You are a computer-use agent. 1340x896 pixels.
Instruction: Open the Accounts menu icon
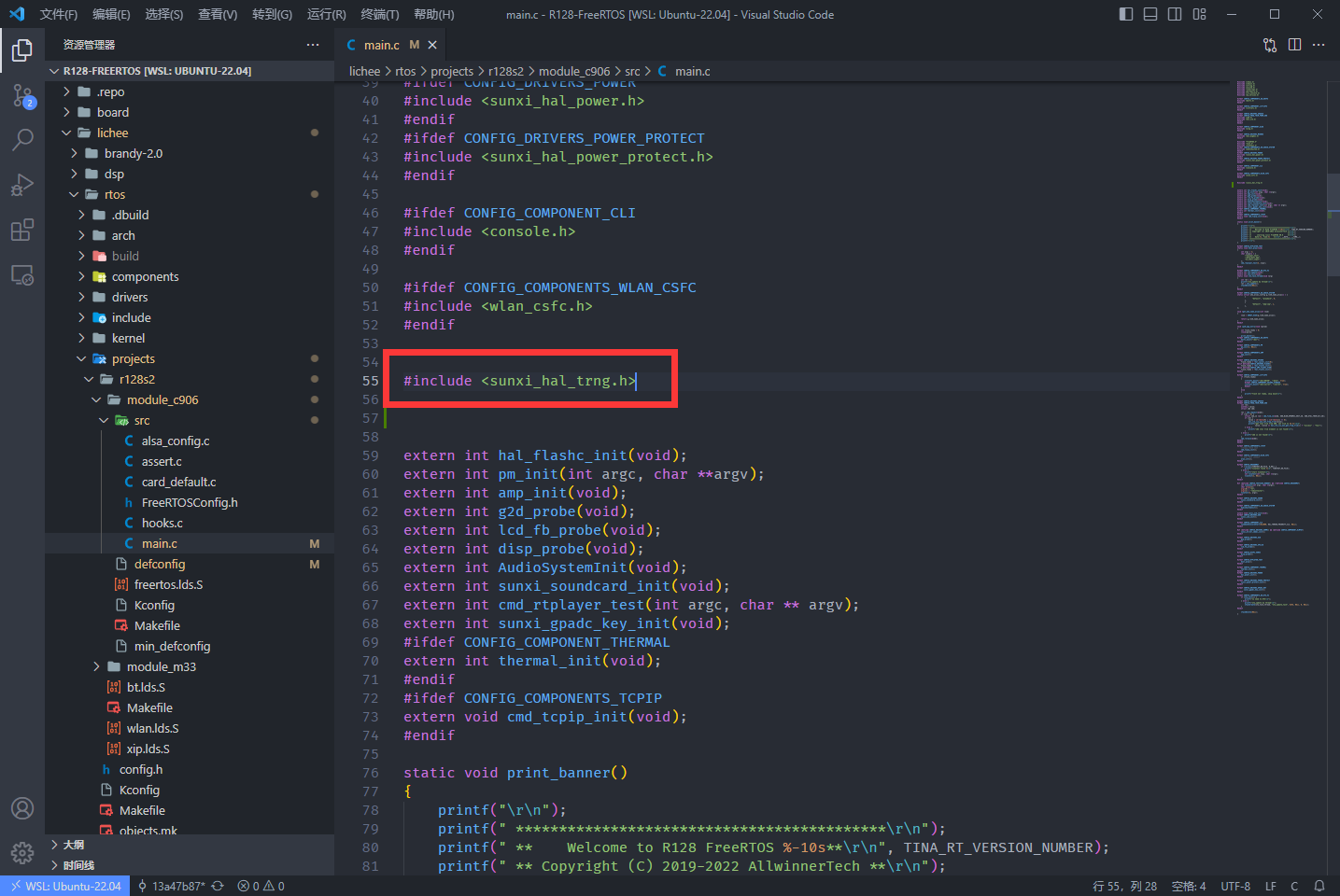point(22,808)
